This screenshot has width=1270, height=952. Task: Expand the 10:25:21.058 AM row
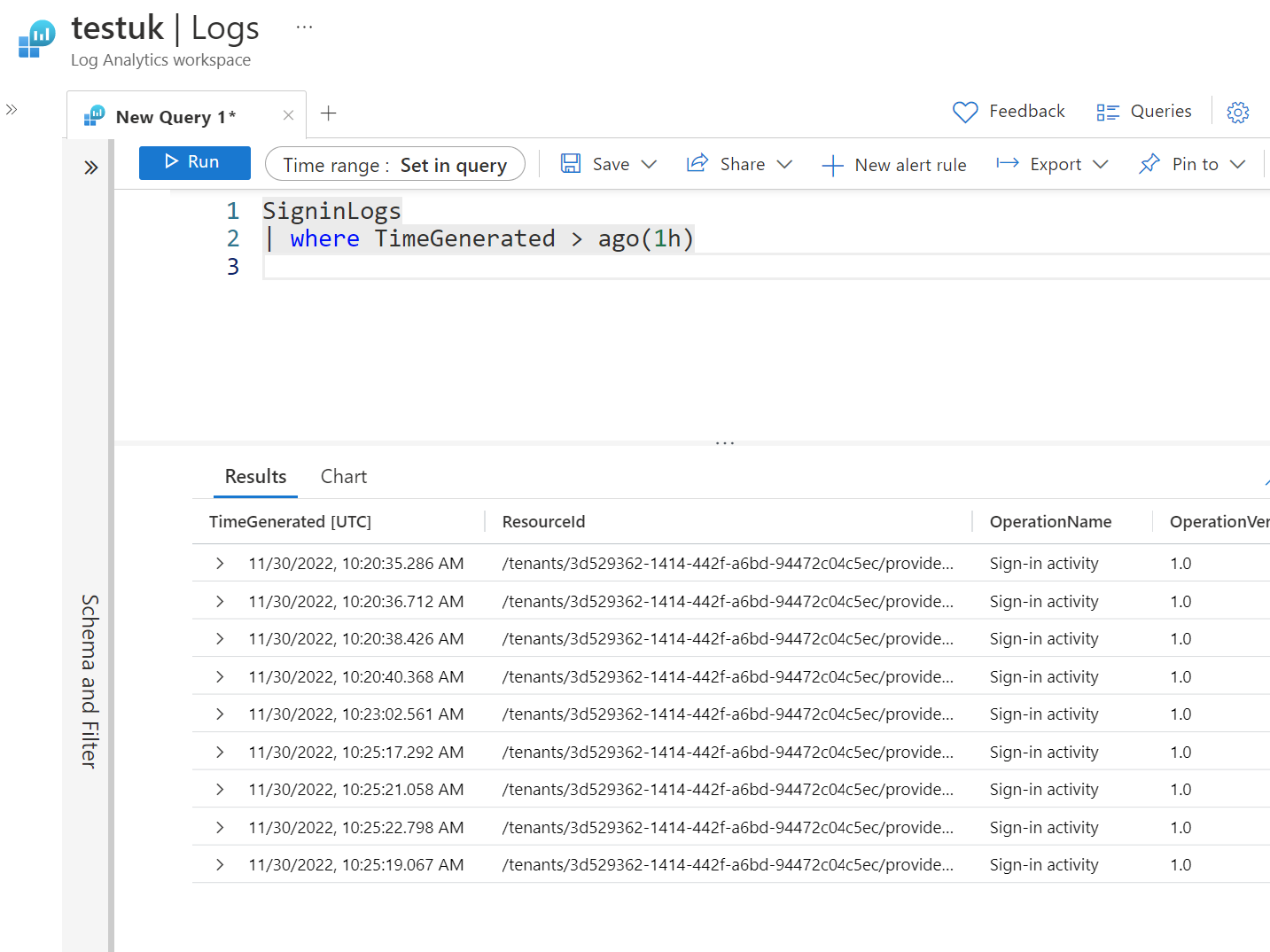pyautogui.click(x=220, y=790)
